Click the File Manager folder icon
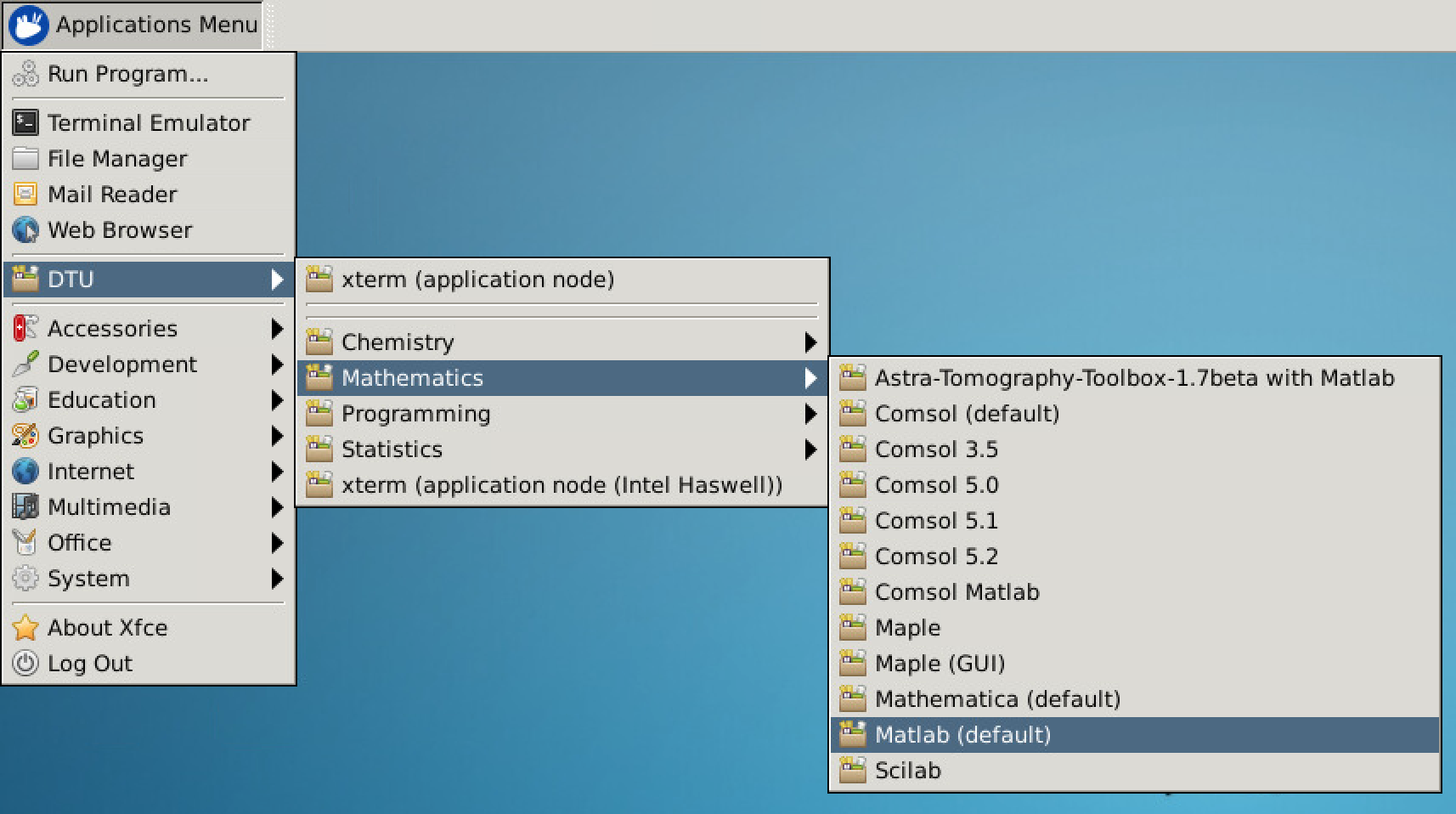The image size is (1456, 814). coord(25,159)
